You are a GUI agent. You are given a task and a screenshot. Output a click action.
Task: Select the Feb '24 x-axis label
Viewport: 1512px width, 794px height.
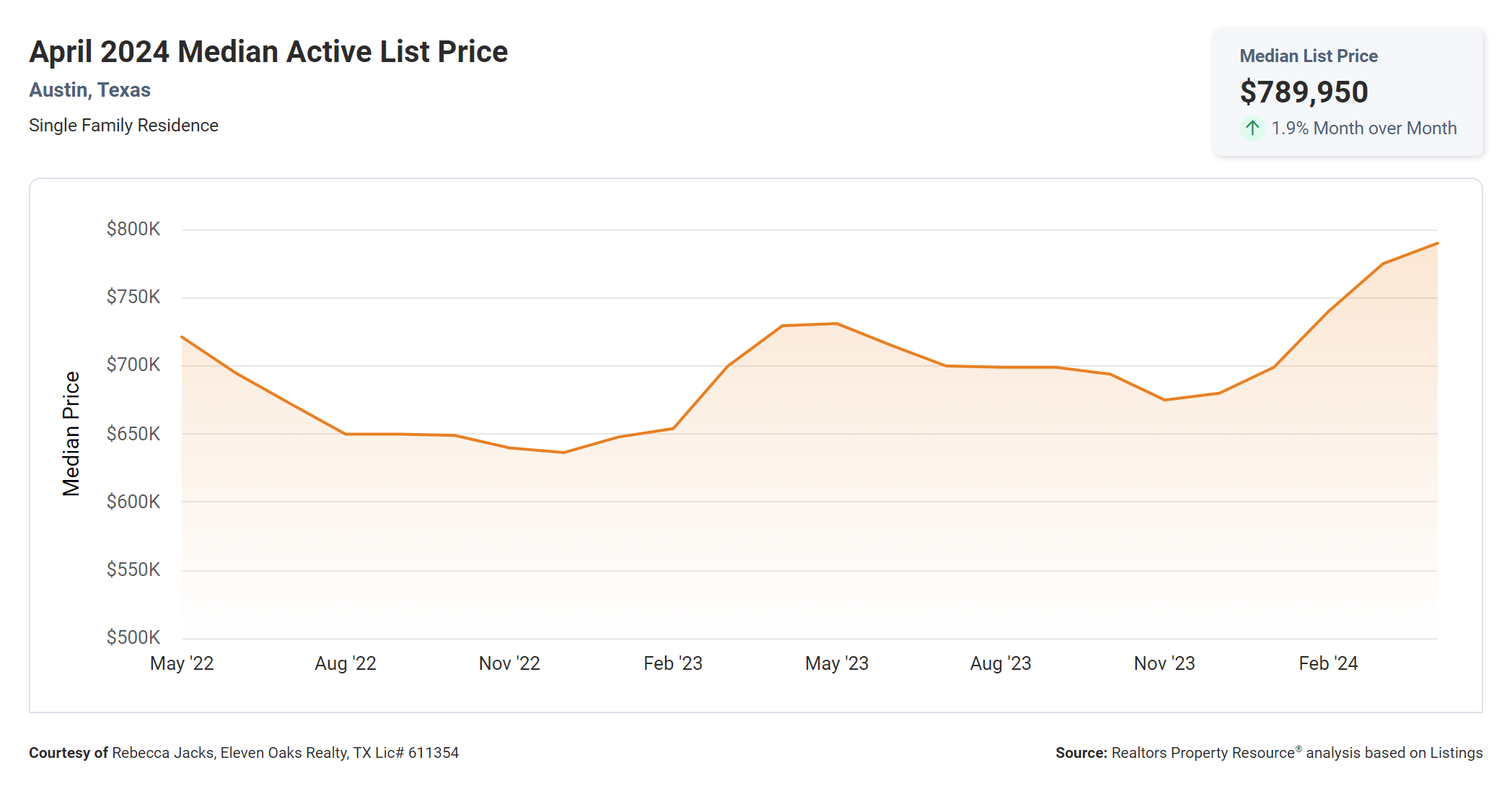[x=1328, y=663]
